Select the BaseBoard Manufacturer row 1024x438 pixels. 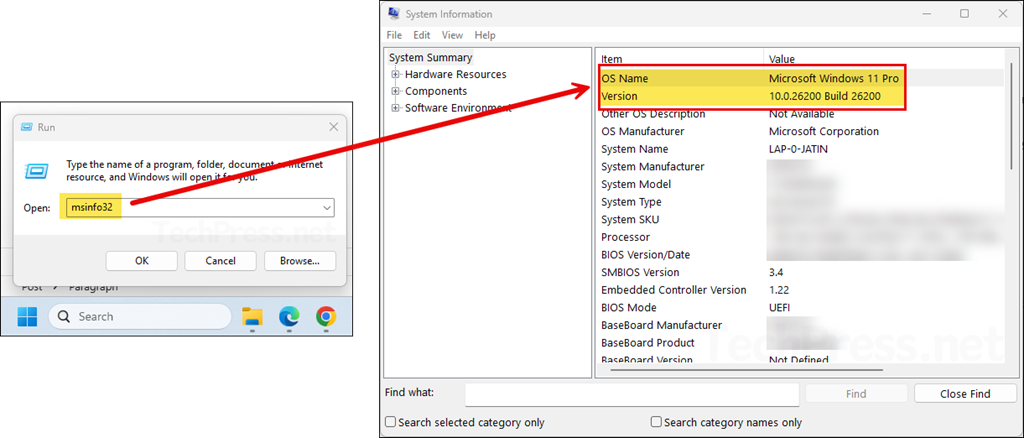point(801,325)
